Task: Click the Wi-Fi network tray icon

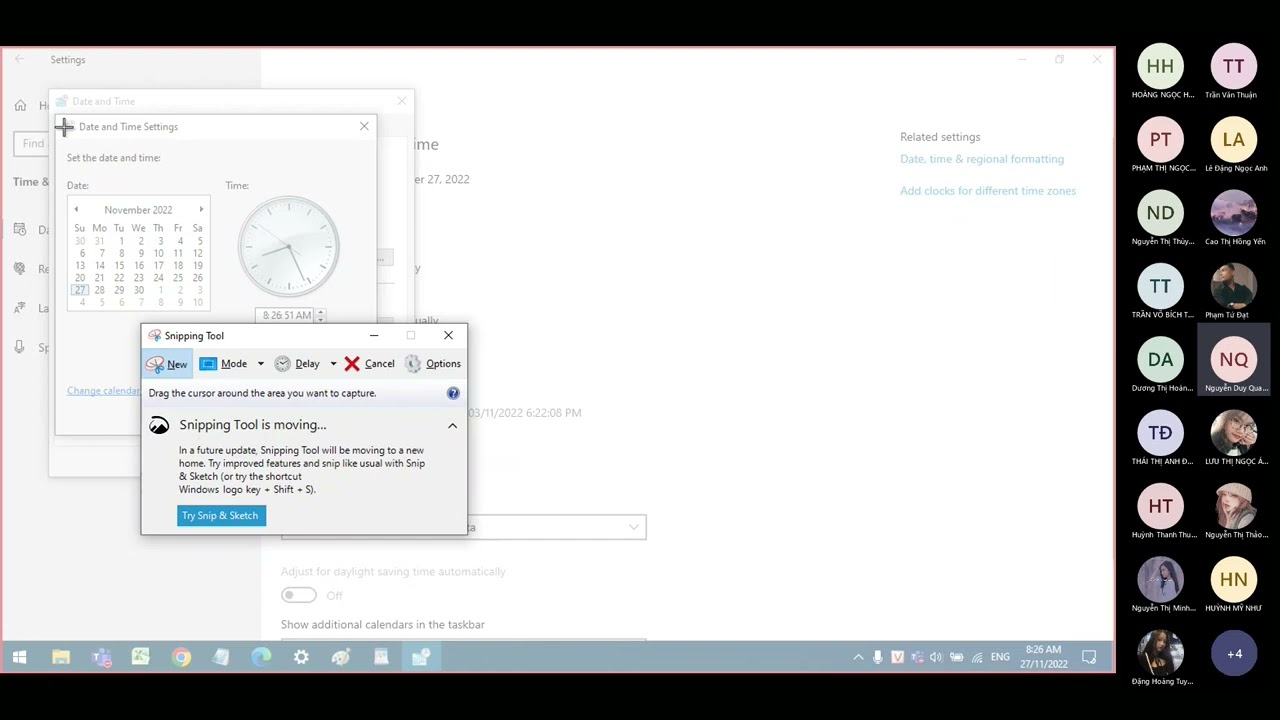Action: coord(977,657)
